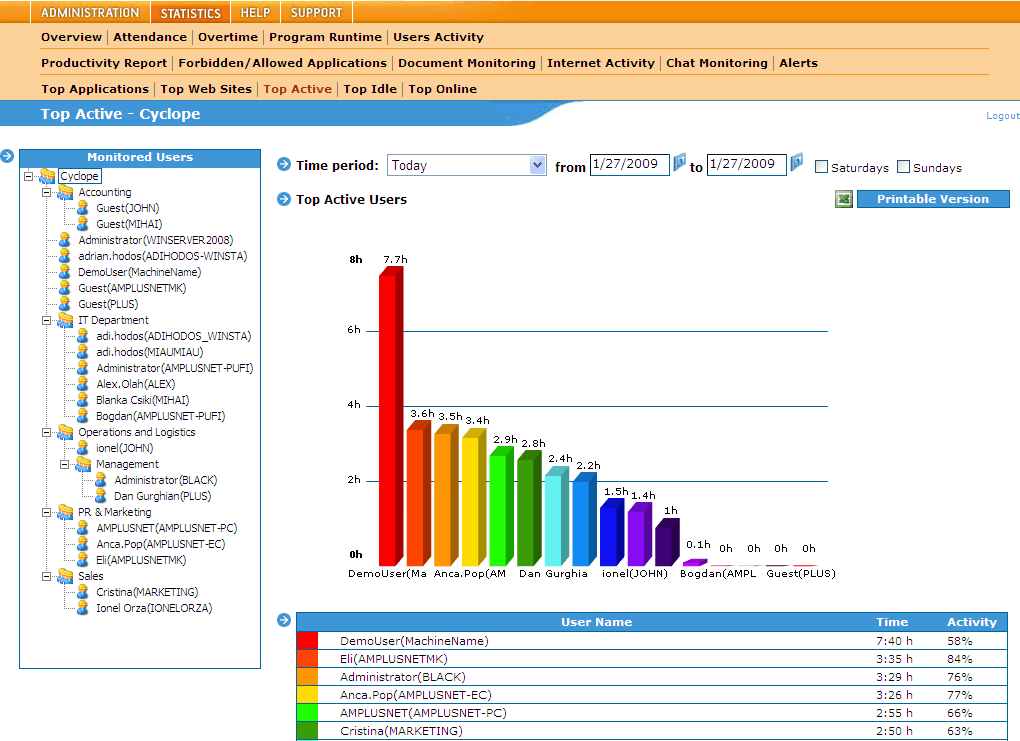Click the red swatch for DemoUser row
1020x741 pixels.
coord(307,640)
